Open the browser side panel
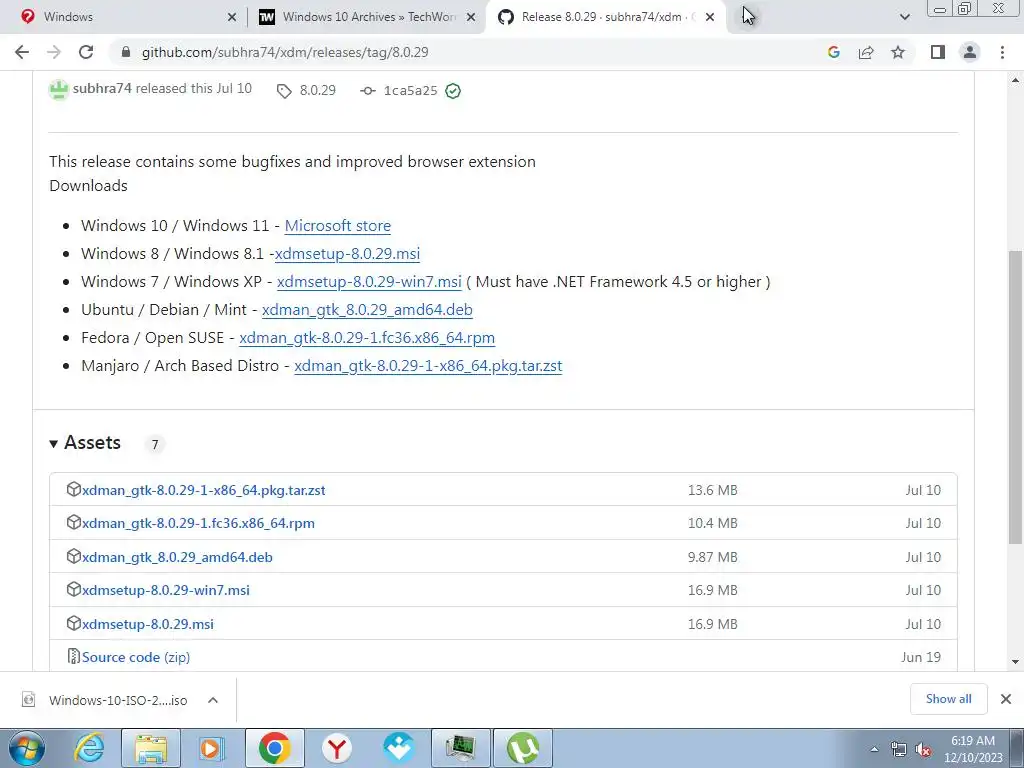This screenshot has width=1024, height=768. [x=938, y=52]
